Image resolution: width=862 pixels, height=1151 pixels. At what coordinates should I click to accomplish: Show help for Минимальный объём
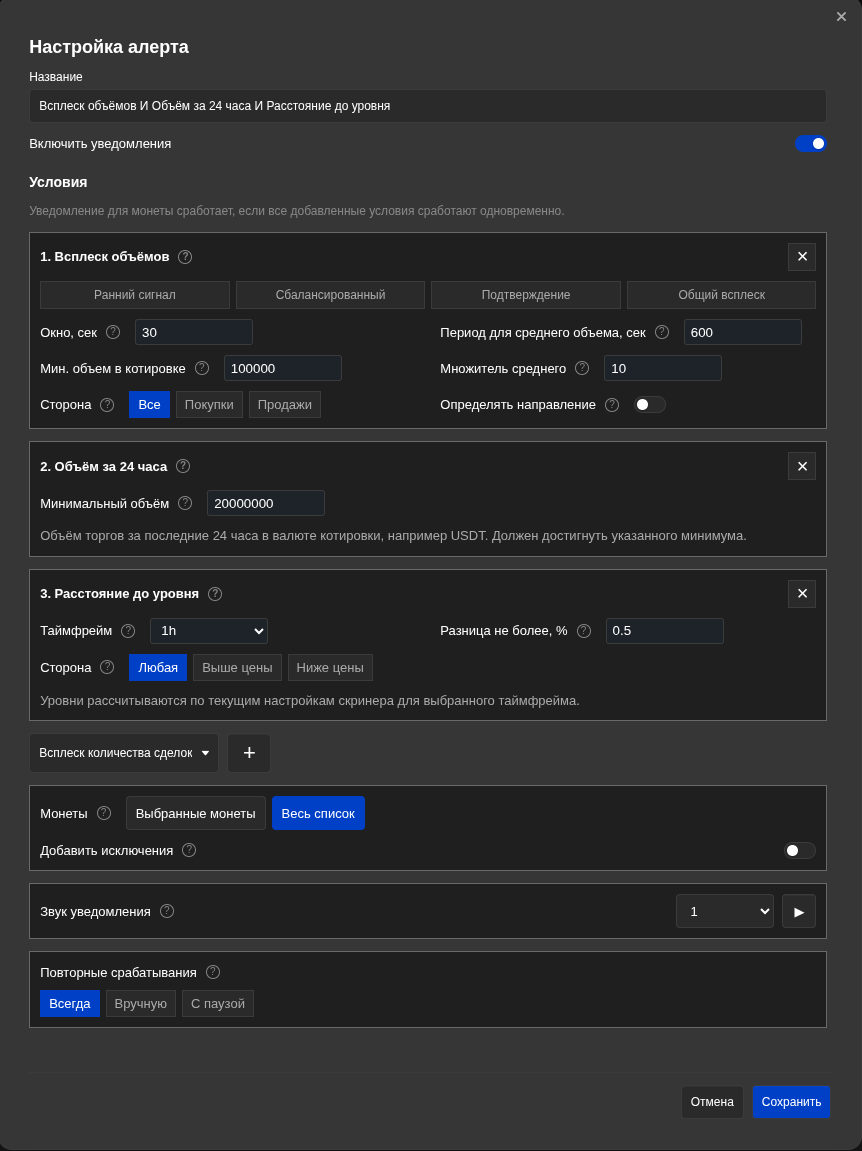coord(185,503)
